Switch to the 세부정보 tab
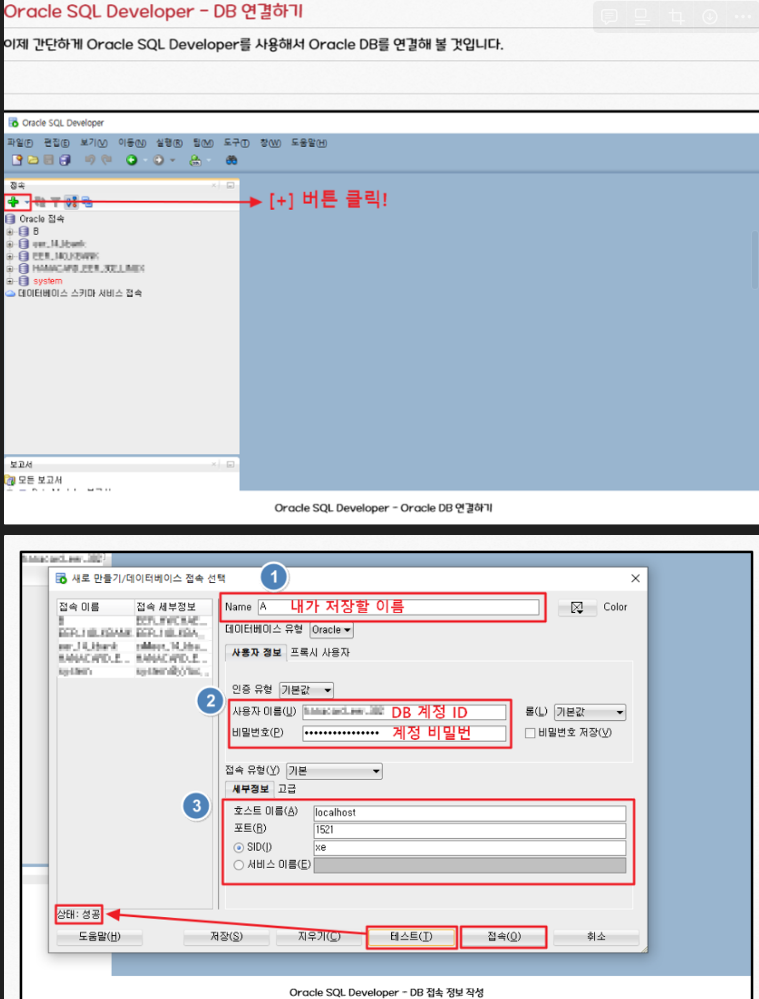 click(250, 789)
